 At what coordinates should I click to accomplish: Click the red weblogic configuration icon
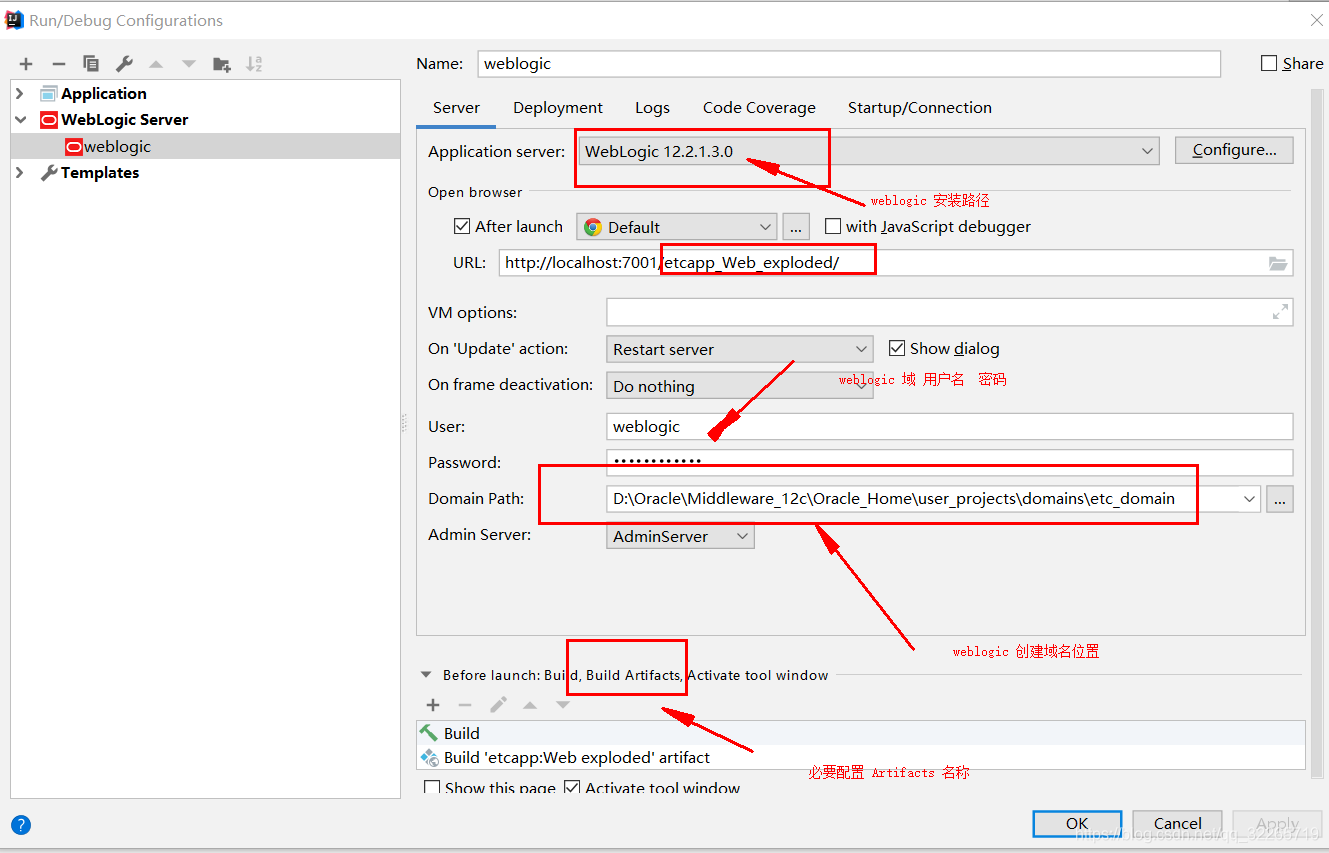point(74,146)
